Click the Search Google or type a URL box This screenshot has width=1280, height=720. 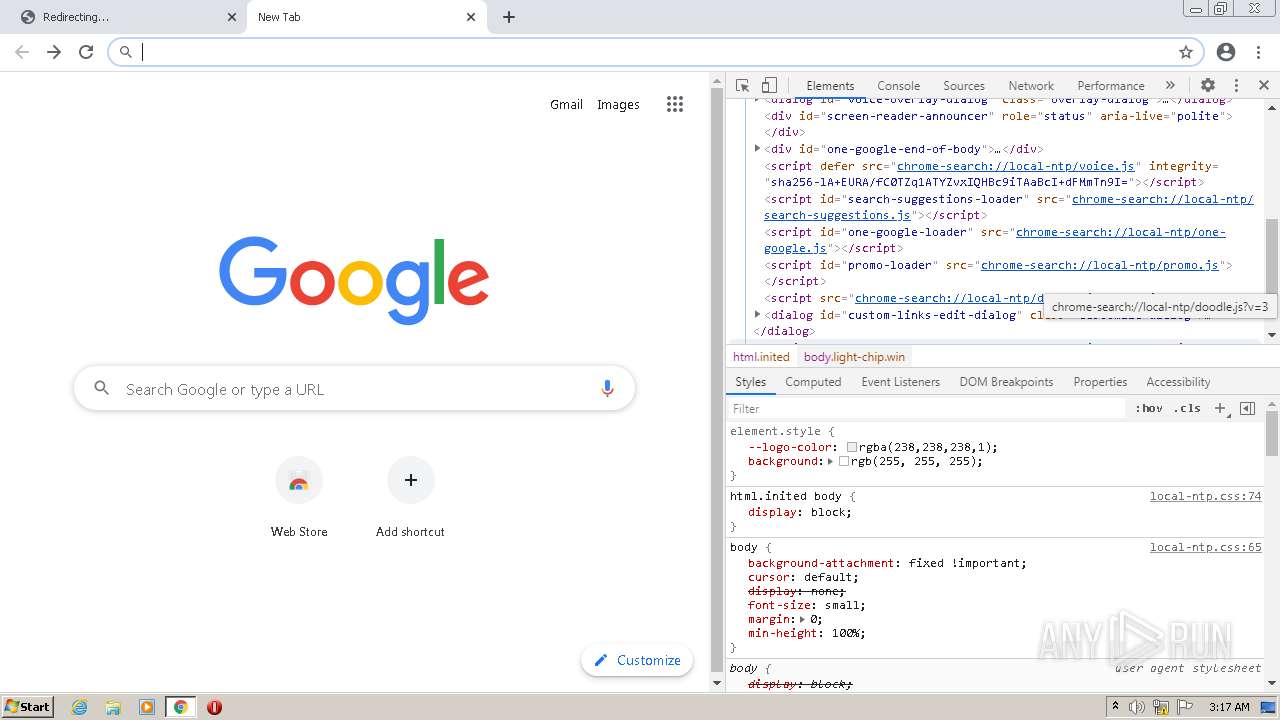pyautogui.click(x=354, y=389)
